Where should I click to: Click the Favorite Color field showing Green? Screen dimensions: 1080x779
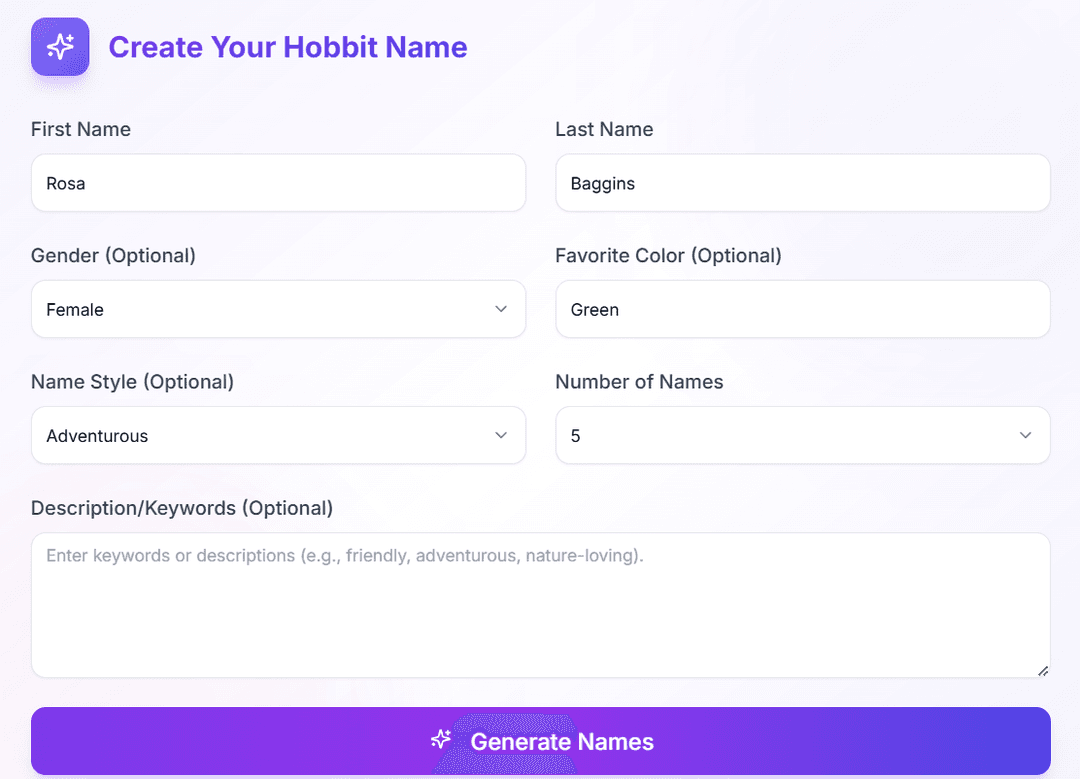pyautogui.click(x=802, y=309)
